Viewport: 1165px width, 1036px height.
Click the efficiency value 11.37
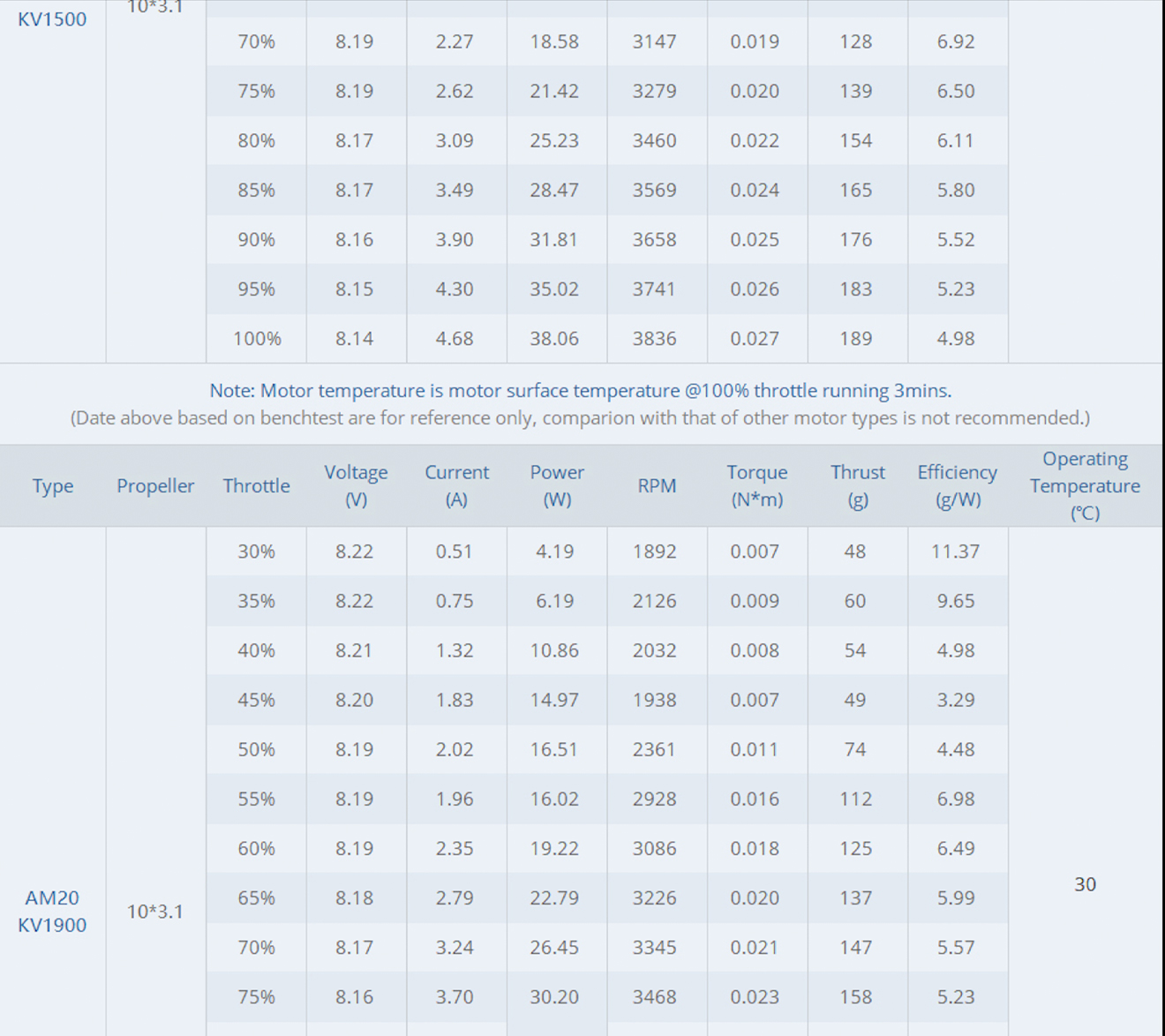tap(955, 552)
